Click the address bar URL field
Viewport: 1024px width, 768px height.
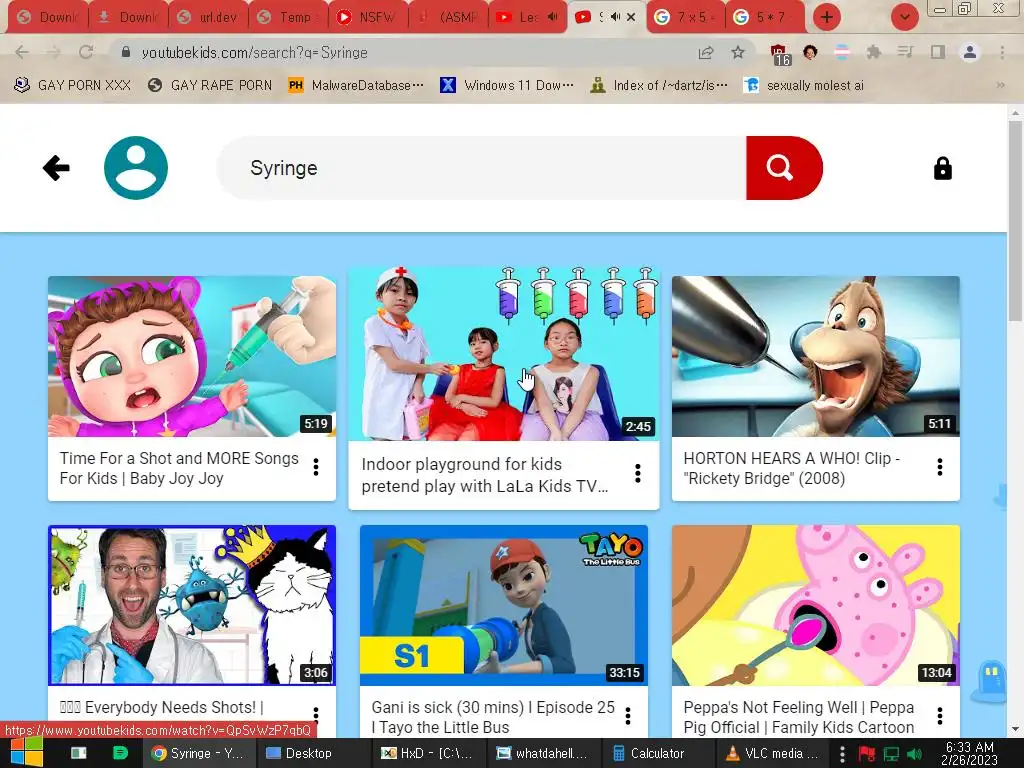[405, 52]
